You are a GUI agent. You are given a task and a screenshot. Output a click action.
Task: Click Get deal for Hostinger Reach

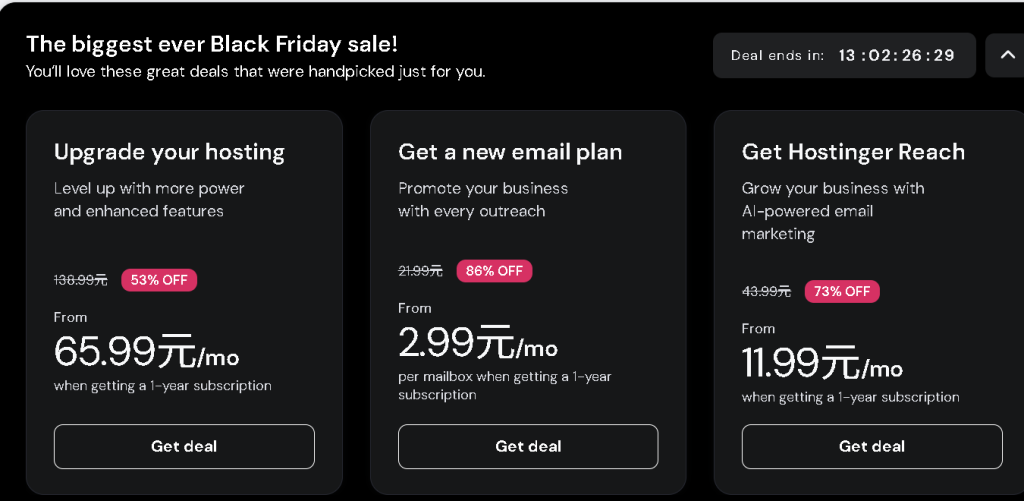click(872, 446)
